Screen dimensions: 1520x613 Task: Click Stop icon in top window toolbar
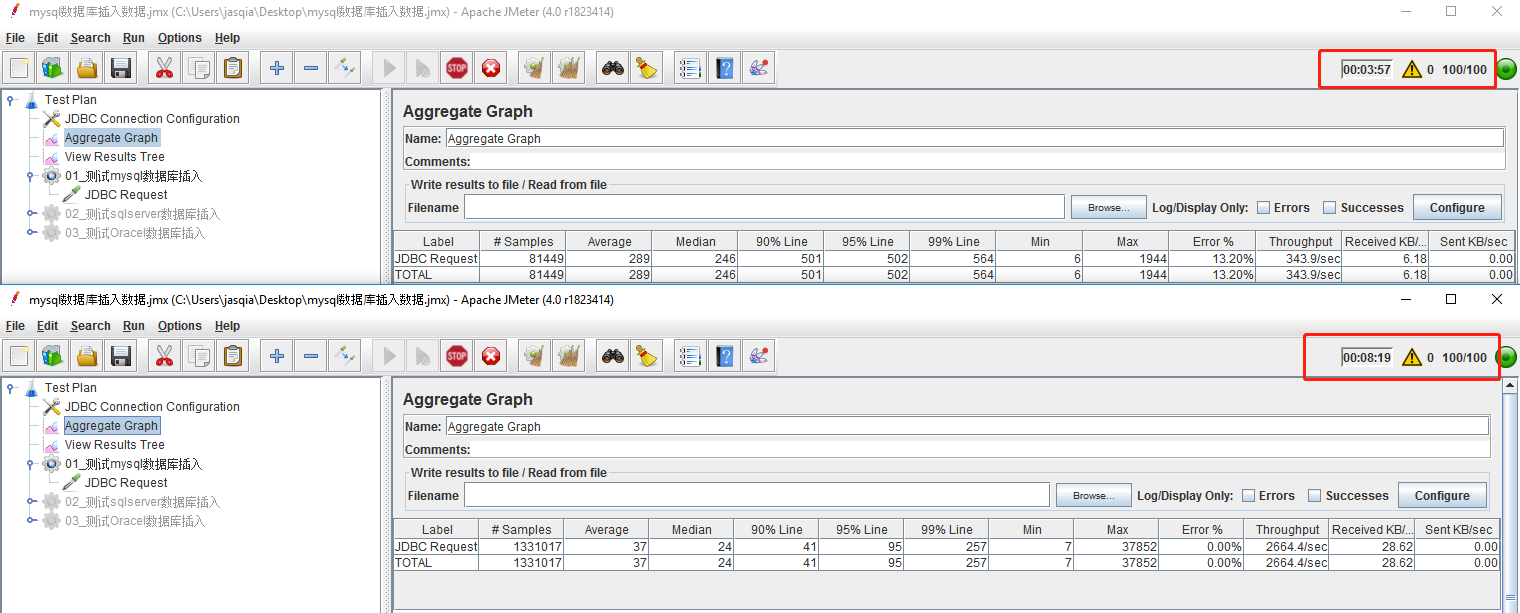[x=457, y=68]
